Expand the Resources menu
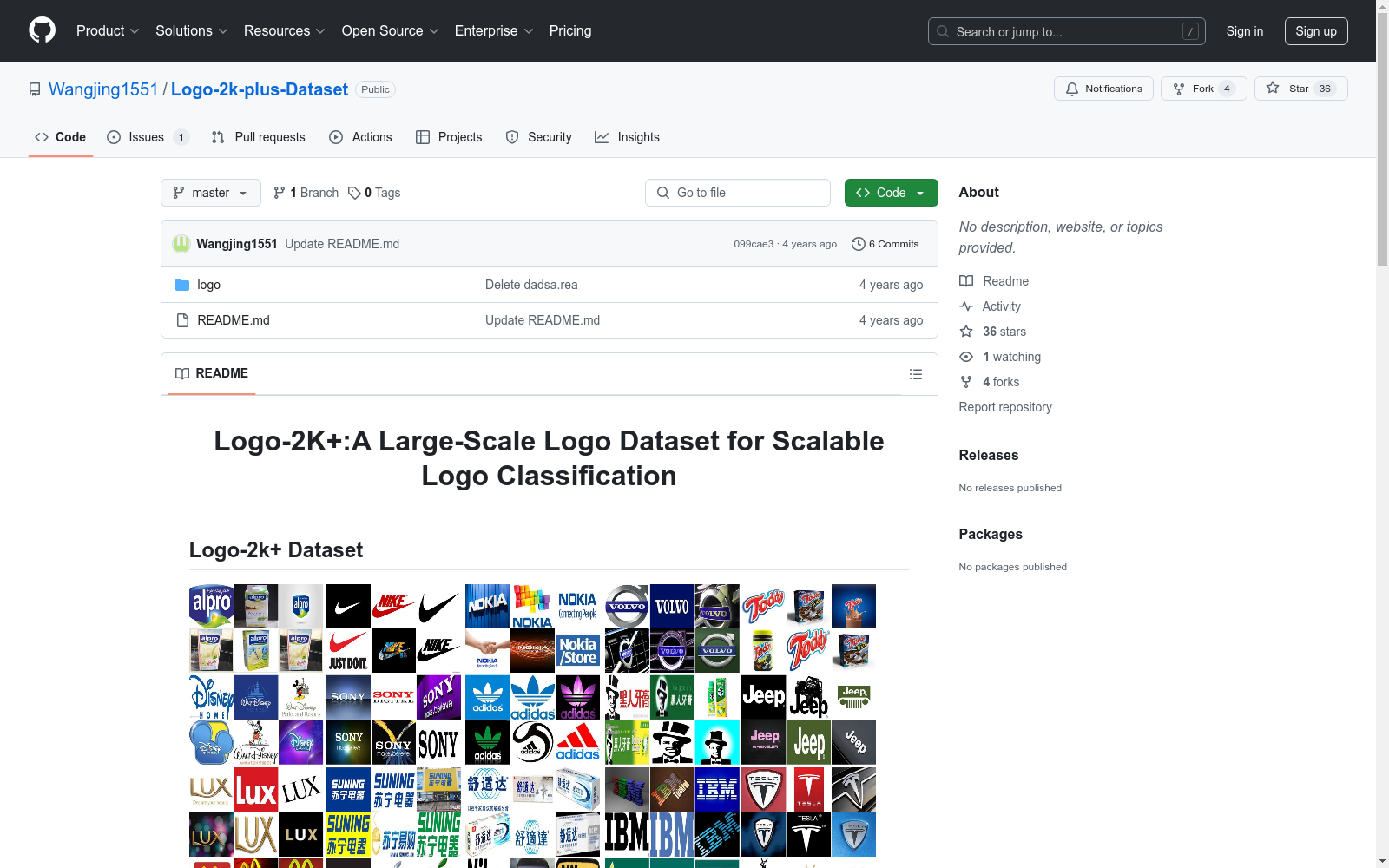 (x=285, y=31)
